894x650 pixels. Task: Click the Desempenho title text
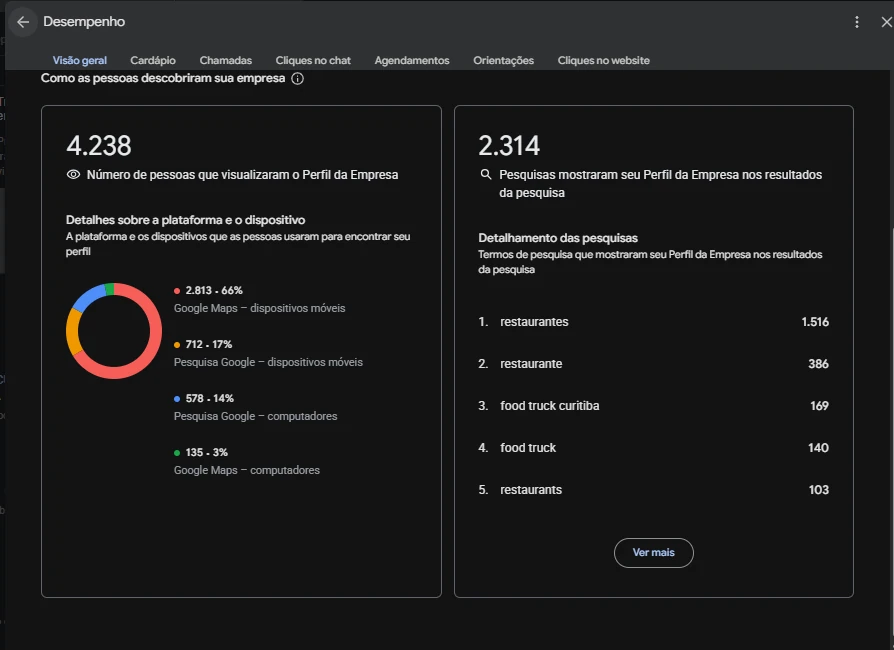[x=84, y=22]
